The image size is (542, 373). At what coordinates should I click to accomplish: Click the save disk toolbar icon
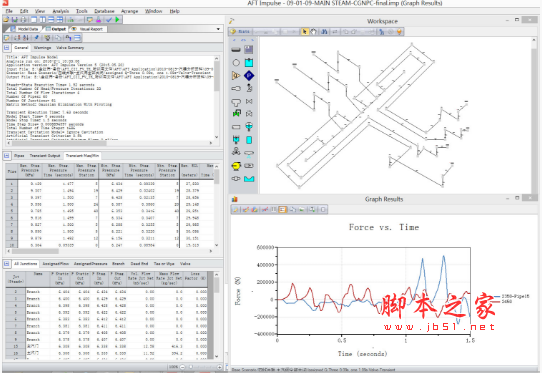(15, 20)
